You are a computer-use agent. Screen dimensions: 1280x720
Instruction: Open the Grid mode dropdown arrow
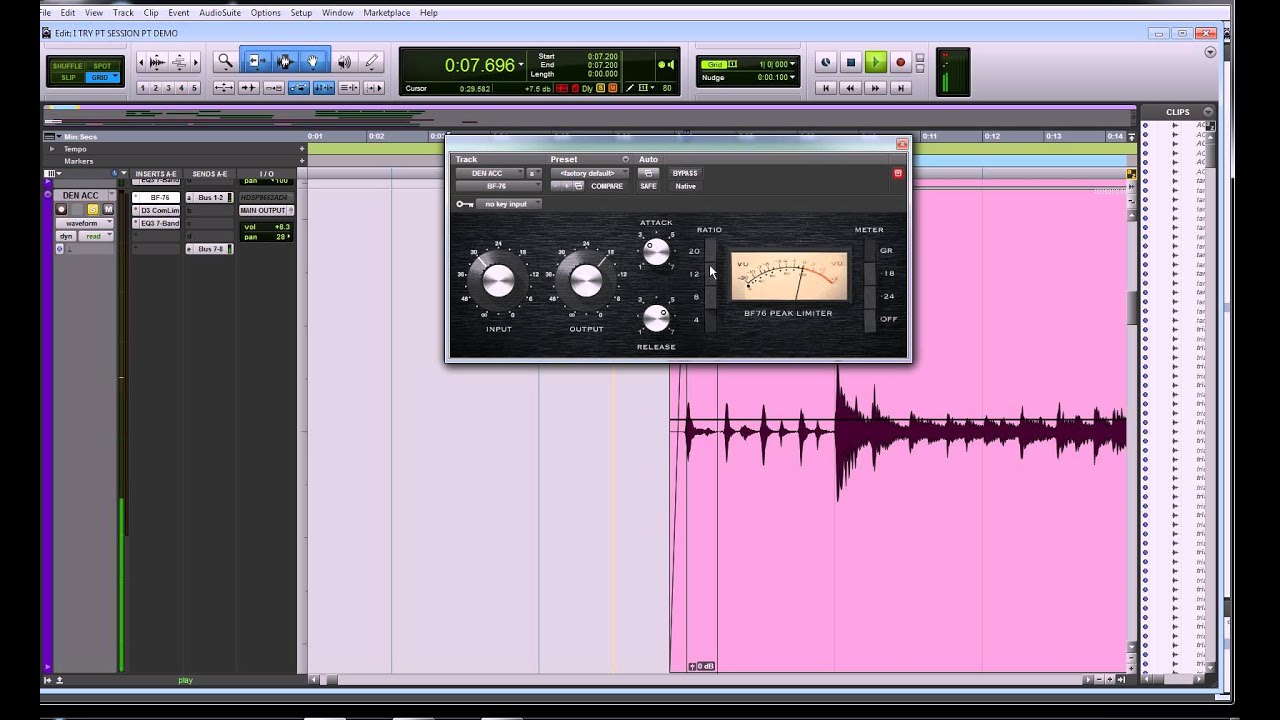(115, 77)
